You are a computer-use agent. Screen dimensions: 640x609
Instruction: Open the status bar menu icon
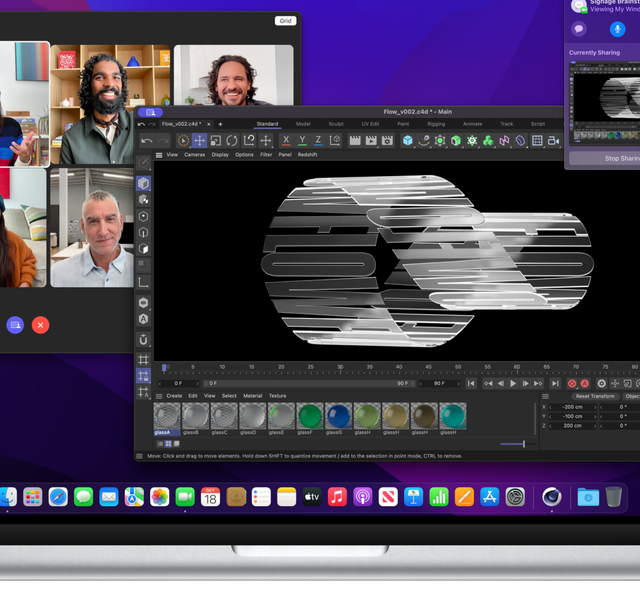coord(140,456)
